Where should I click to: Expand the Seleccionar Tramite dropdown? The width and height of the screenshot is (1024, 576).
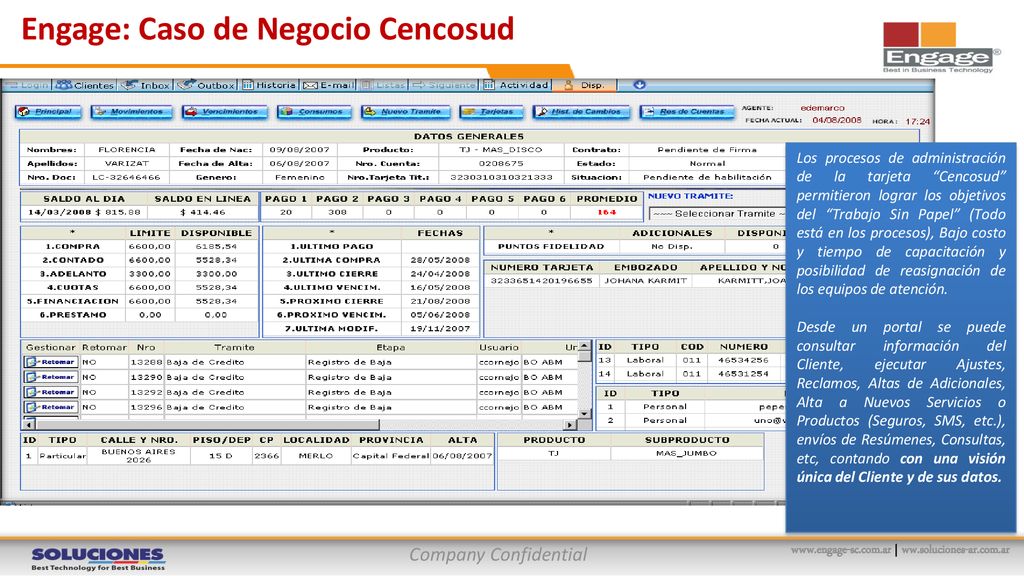717,214
